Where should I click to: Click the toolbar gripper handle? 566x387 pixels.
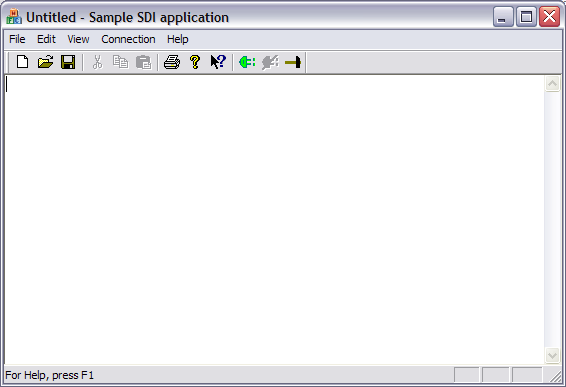9,62
